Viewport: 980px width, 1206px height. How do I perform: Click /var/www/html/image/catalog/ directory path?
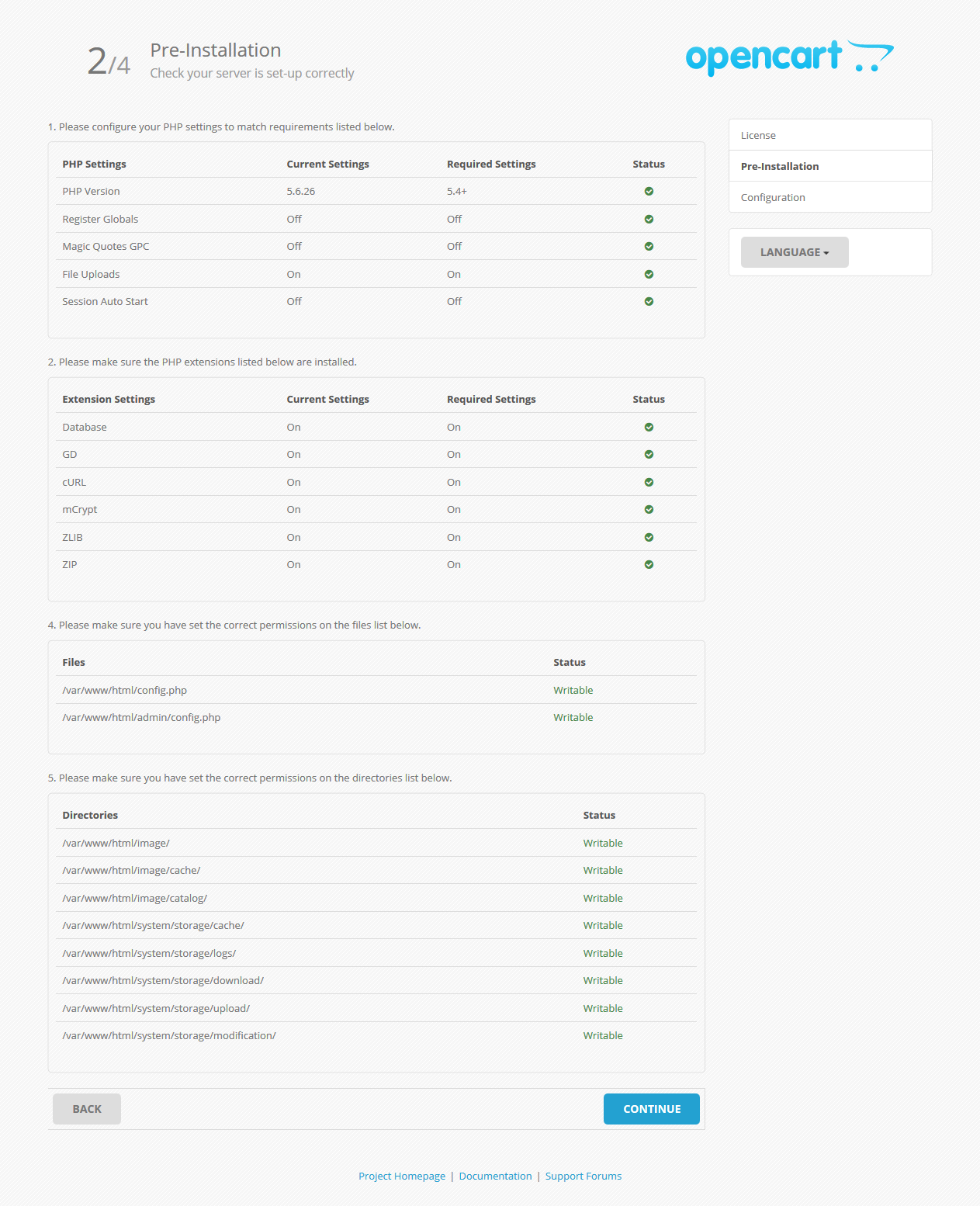134,899
